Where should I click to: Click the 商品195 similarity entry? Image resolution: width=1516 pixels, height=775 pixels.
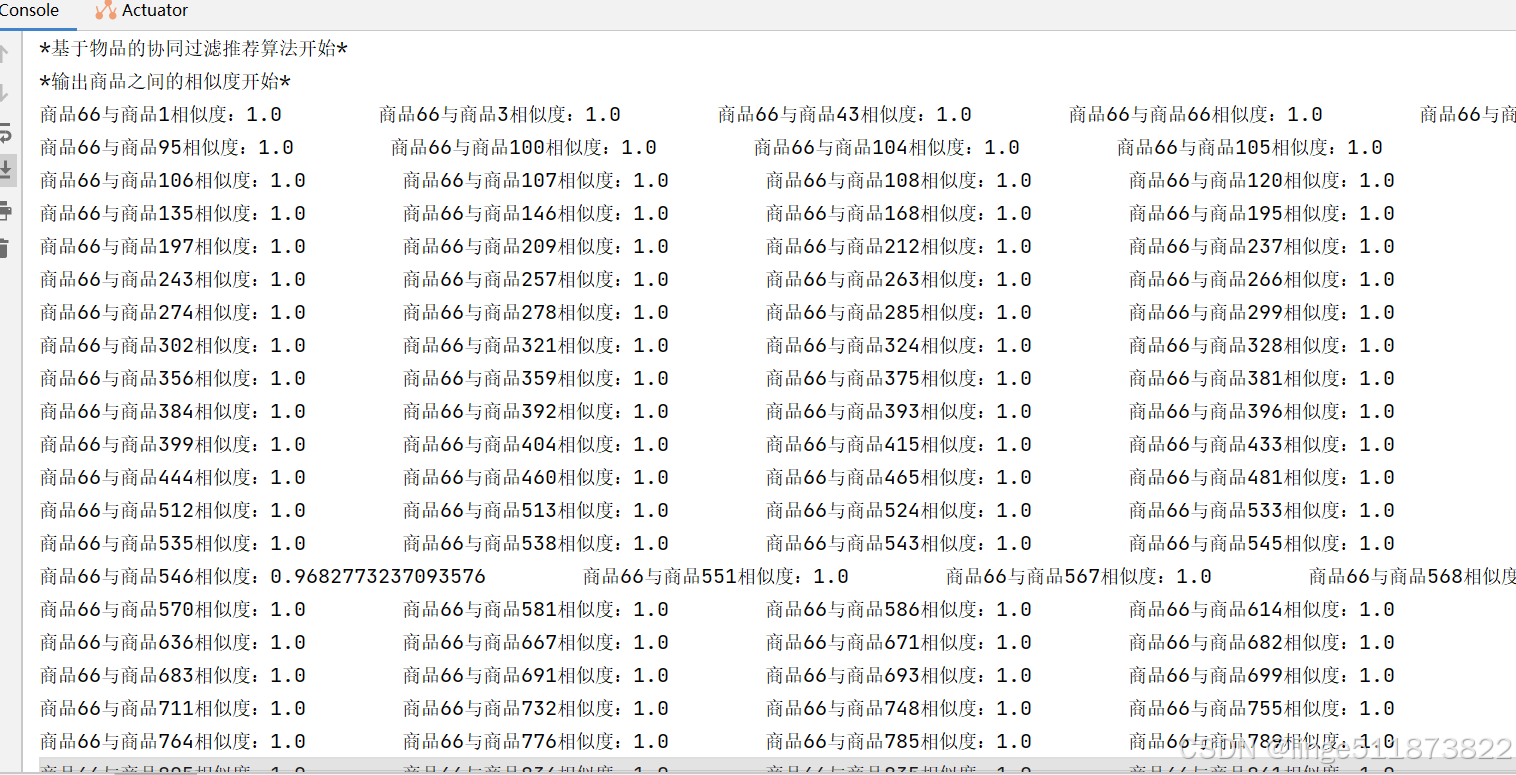pos(1262,214)
